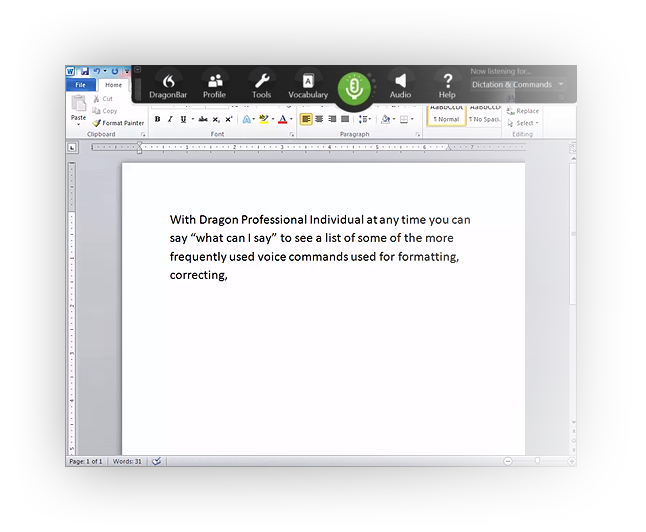Image resolution: width=646 pixels, height=532 pixels.
Task: Toggle italic formatting
Action: point(170,119)
